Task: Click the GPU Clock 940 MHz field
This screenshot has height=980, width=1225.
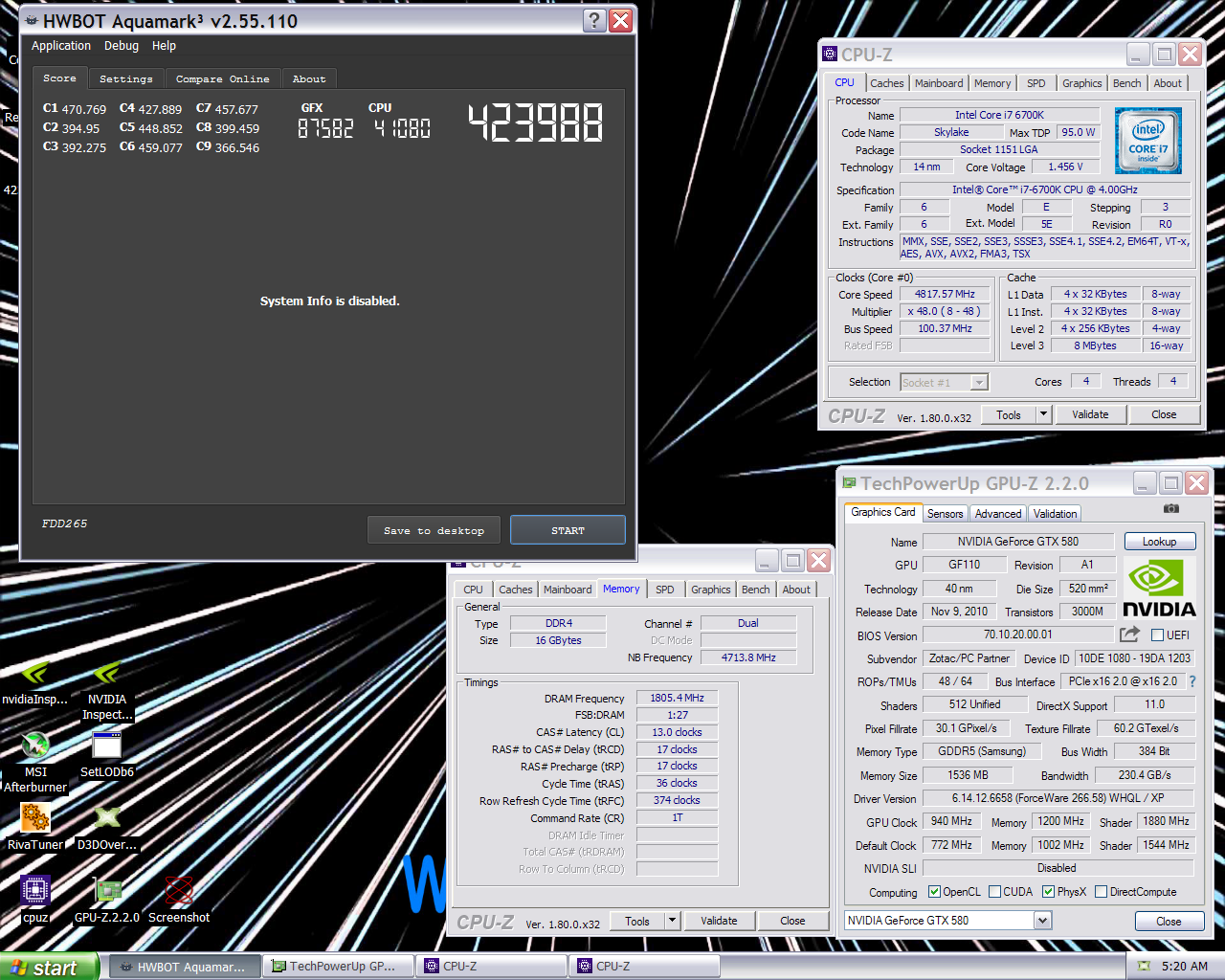Action: pos(951,821)
